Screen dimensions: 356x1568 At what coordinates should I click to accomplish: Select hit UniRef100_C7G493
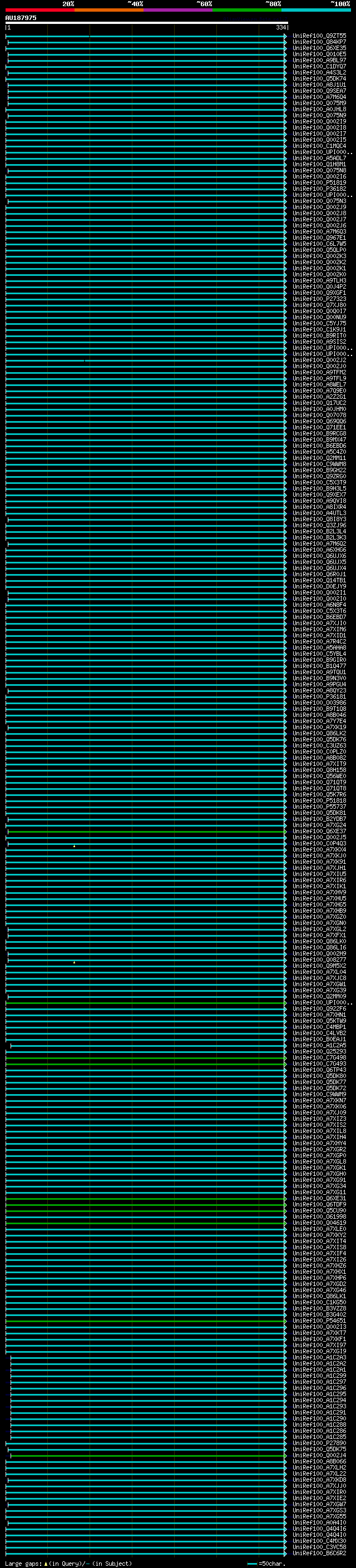319,1064
